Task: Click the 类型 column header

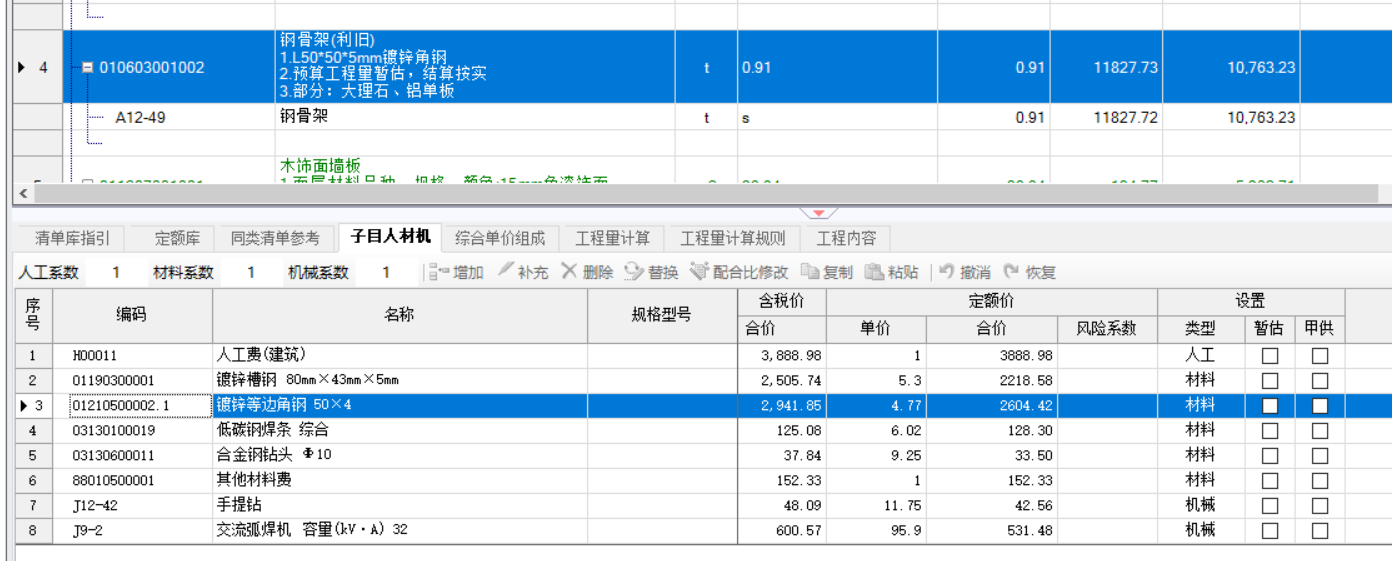Action: (x=1200, y=329)
